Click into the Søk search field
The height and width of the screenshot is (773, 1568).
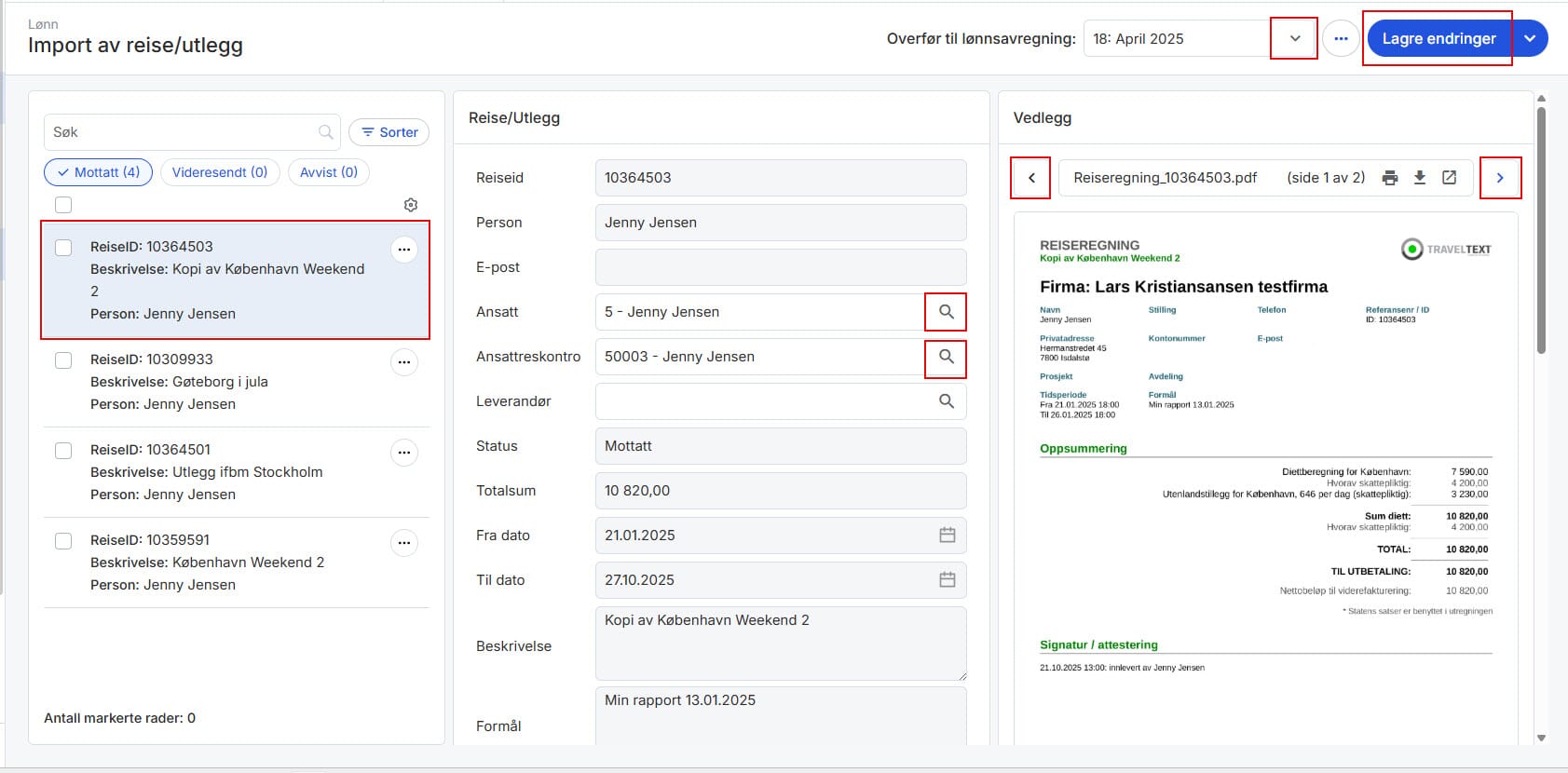(182, 132)
